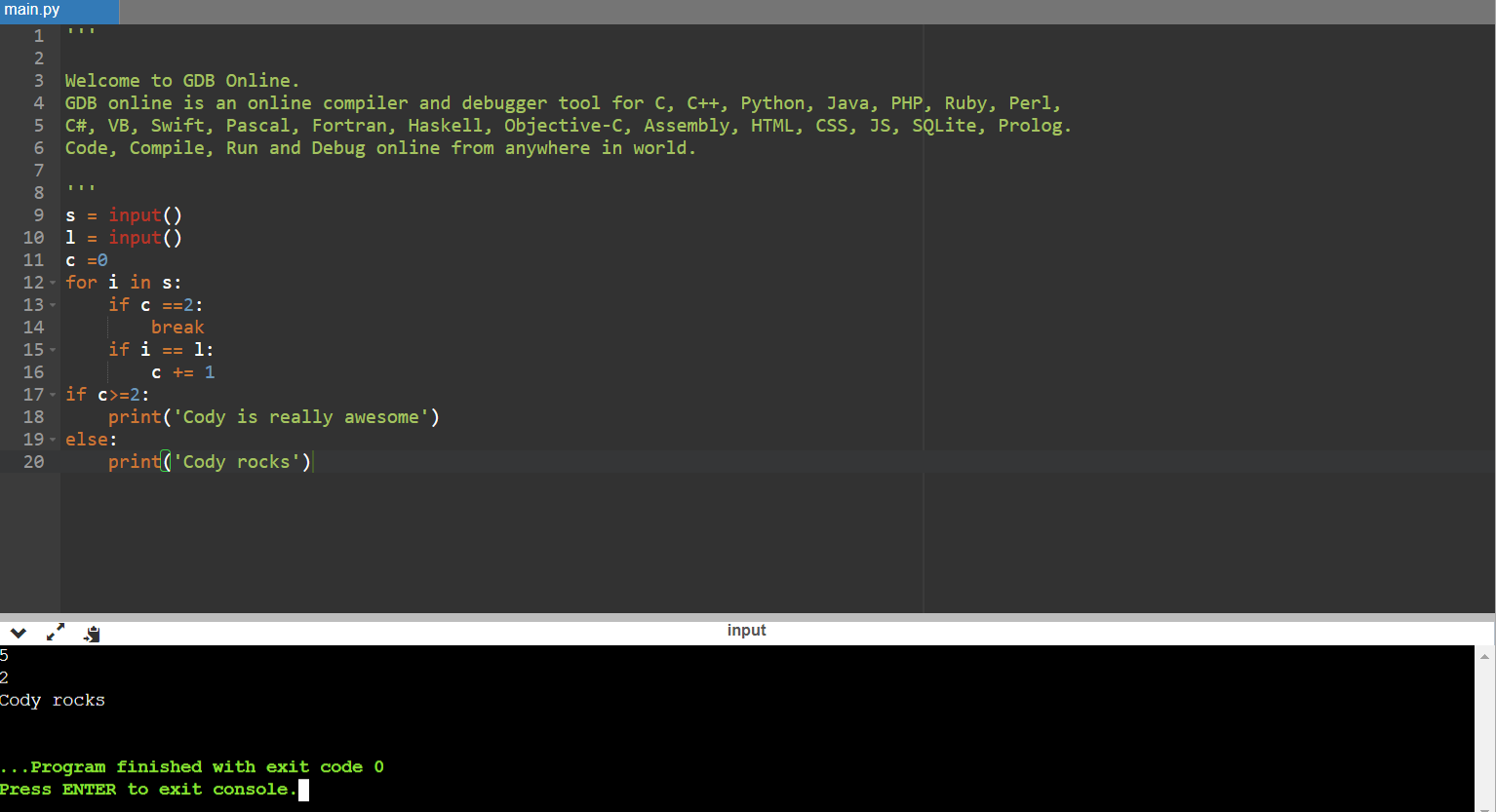Fold the 'if i == l' block on line 15
The height and width of the screenshot is (812, 1496).
[53, 350]
